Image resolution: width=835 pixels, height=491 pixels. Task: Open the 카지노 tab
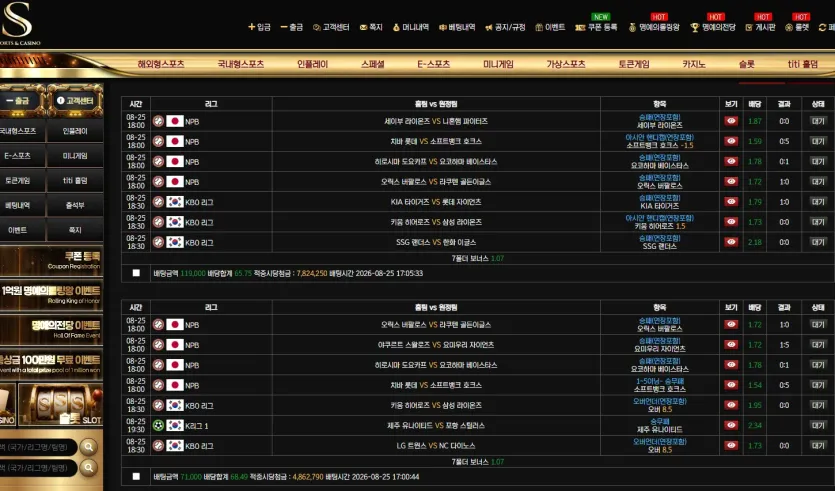(x=694, y=64)
